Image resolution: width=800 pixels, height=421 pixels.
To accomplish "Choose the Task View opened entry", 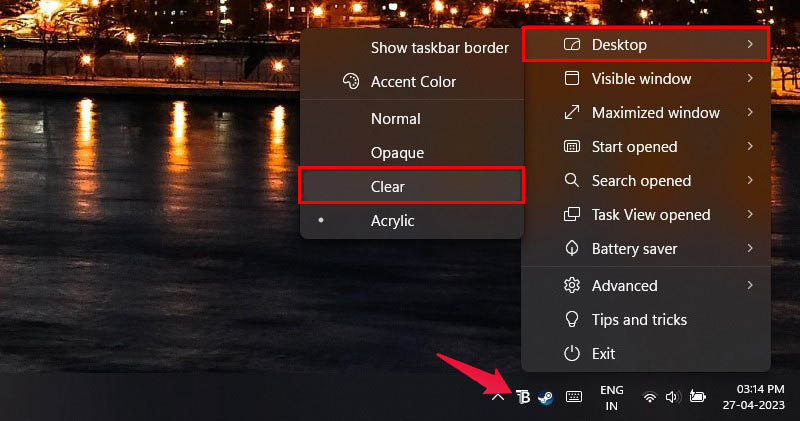I will [x=646, y=214].
